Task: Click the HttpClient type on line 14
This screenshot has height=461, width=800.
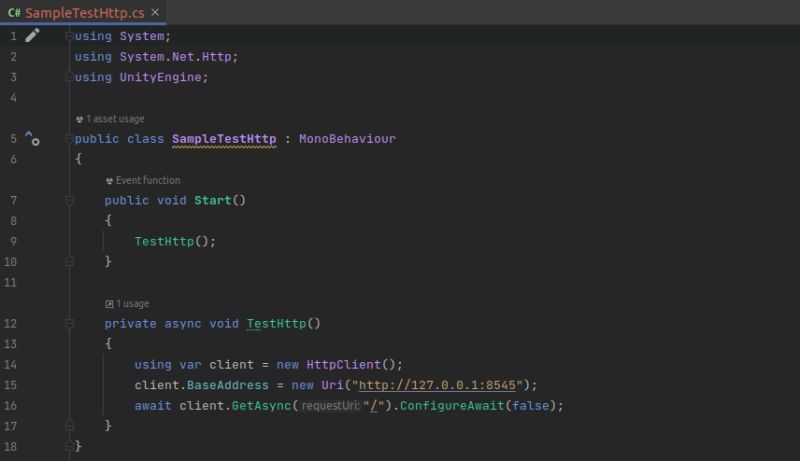Action: pos(343,365)
